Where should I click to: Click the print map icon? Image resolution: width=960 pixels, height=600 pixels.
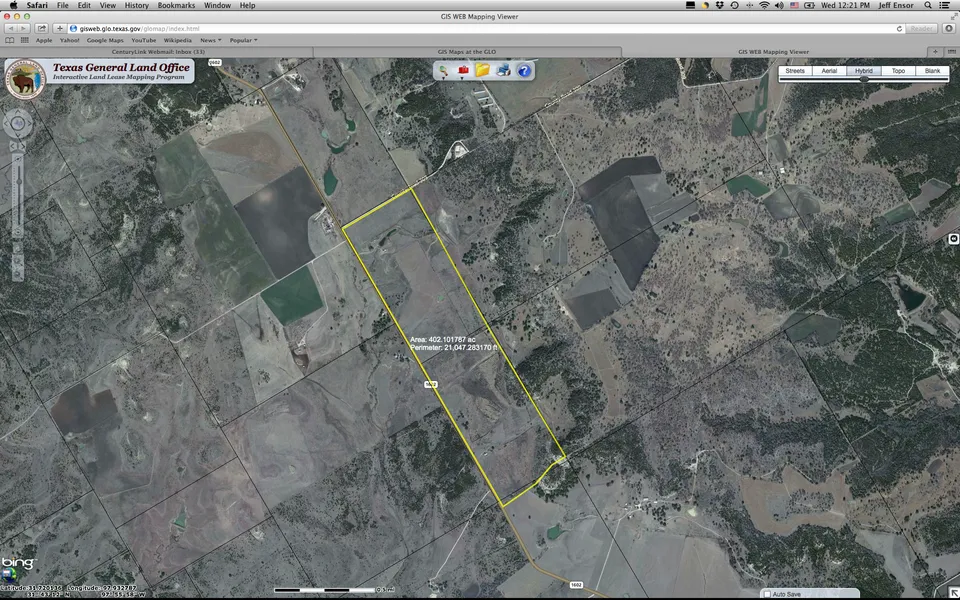coord(504,70)
